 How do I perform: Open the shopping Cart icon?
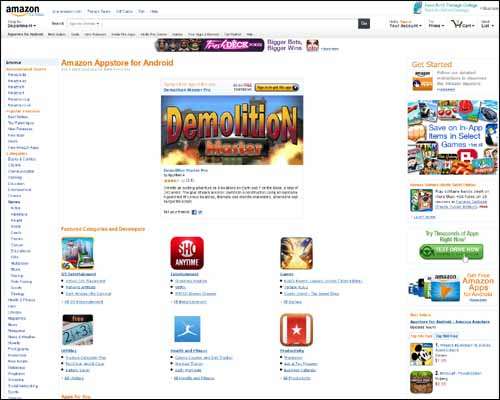[x=462, y=24]
